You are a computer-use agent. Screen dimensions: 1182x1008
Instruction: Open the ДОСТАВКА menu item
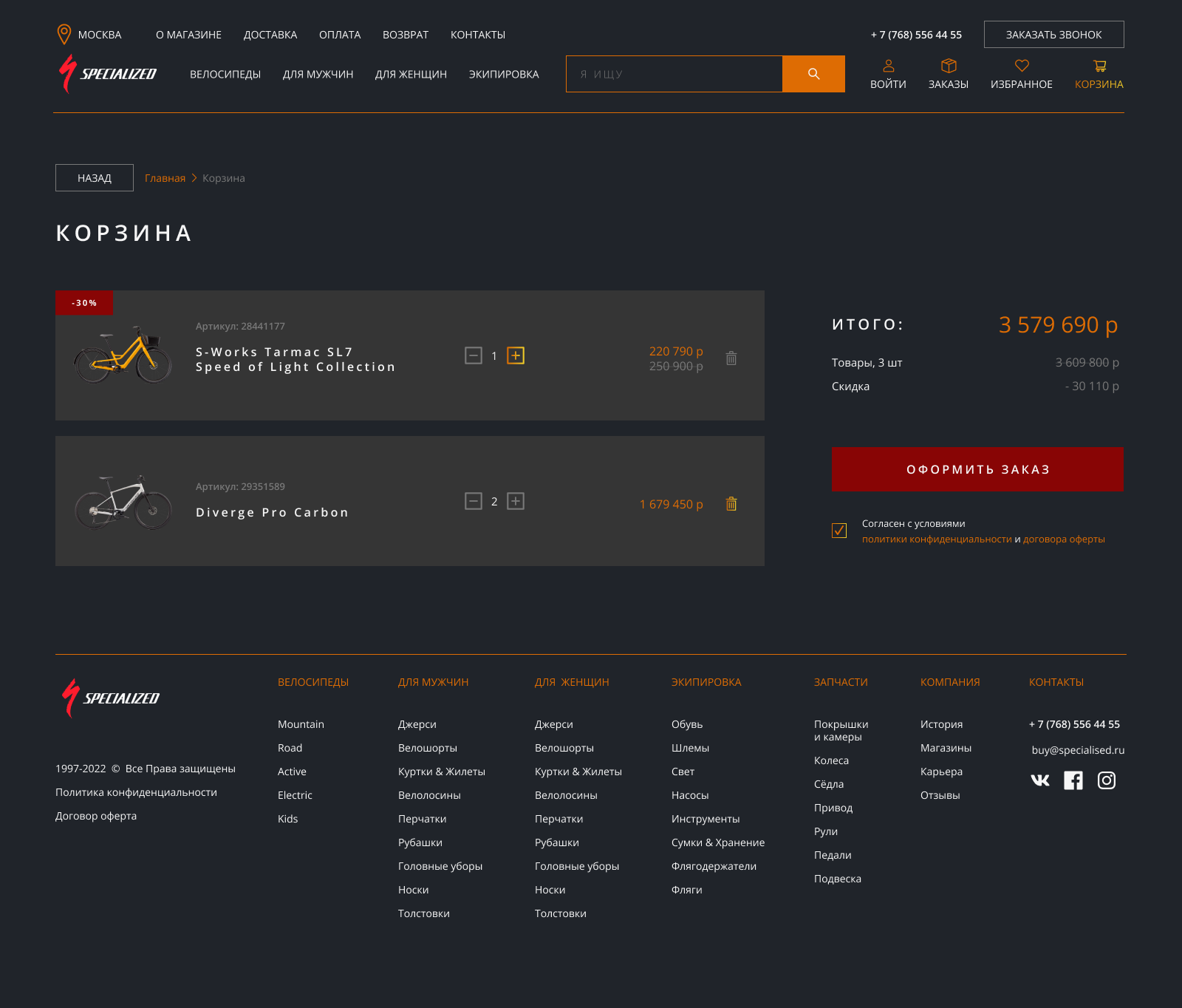coord(270,34)
